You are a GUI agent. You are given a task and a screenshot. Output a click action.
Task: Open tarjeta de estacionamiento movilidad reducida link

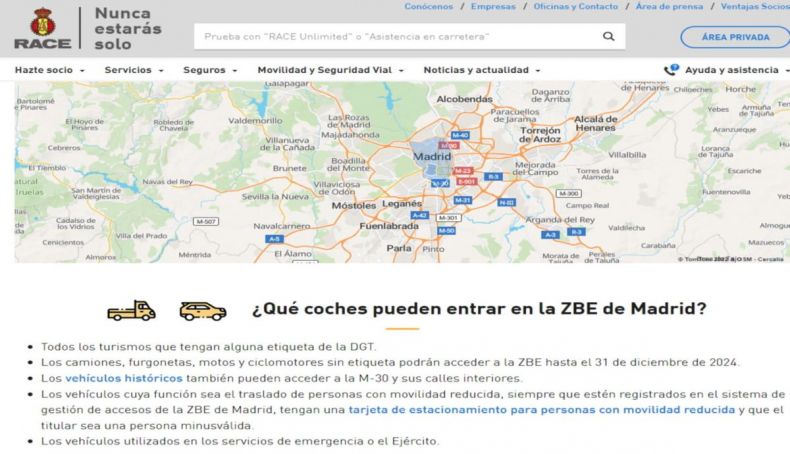pos(542,410)
